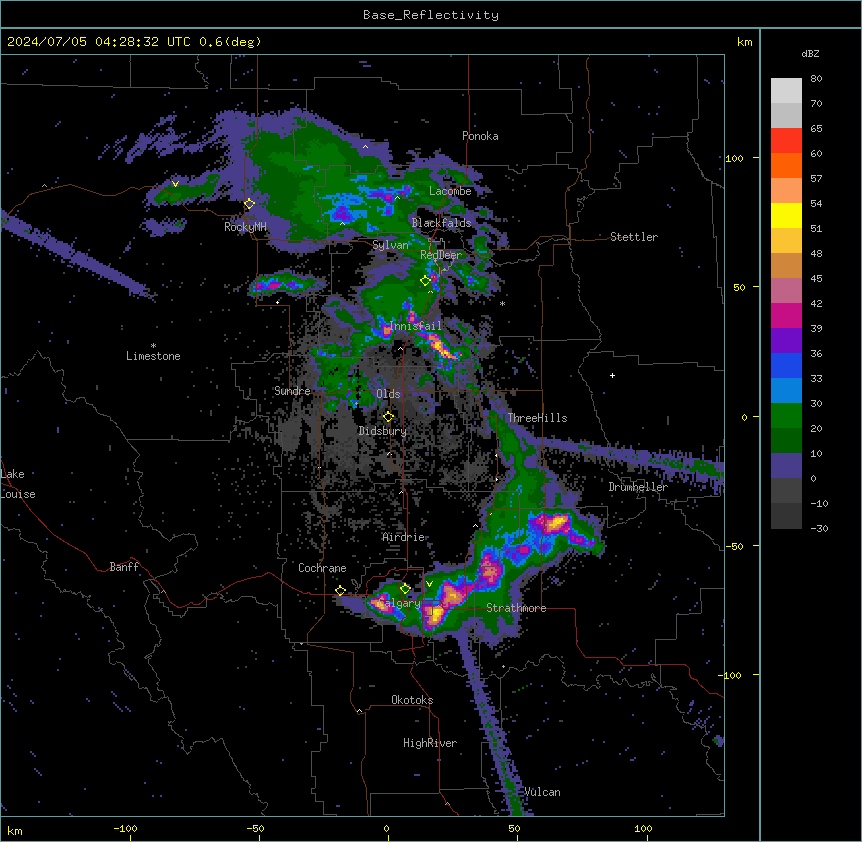Viewport: 862px width, 842px height.
Task: Click the yellow diamond marker above RockyMH
Action: click(x=249, y=204)
